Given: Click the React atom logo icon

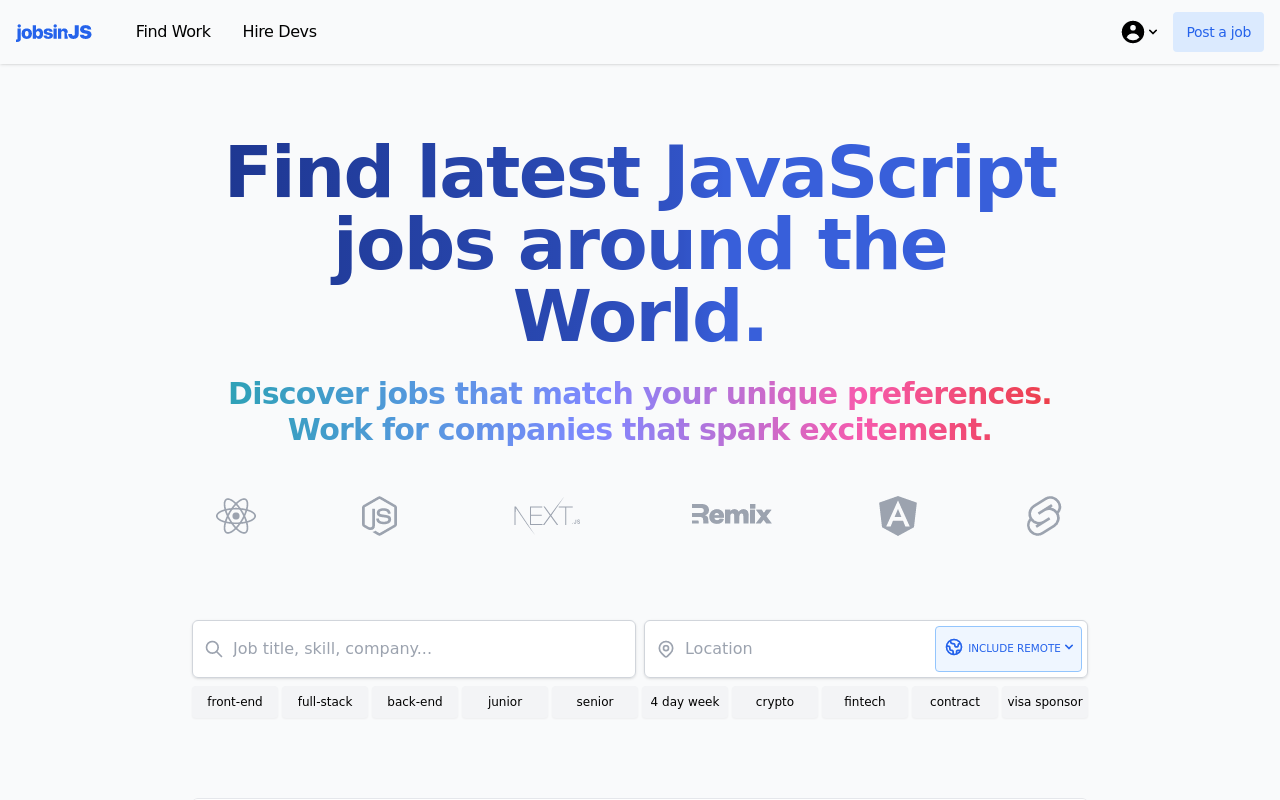Looking at the screenshot, I should (x=236, y=516).
